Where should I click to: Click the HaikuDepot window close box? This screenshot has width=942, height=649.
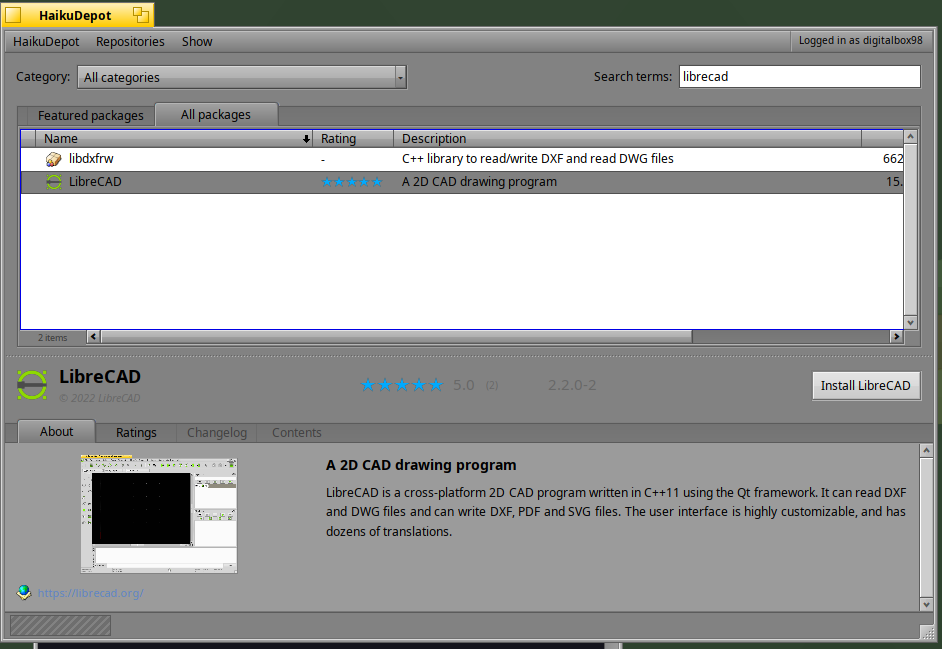(13, 15)
